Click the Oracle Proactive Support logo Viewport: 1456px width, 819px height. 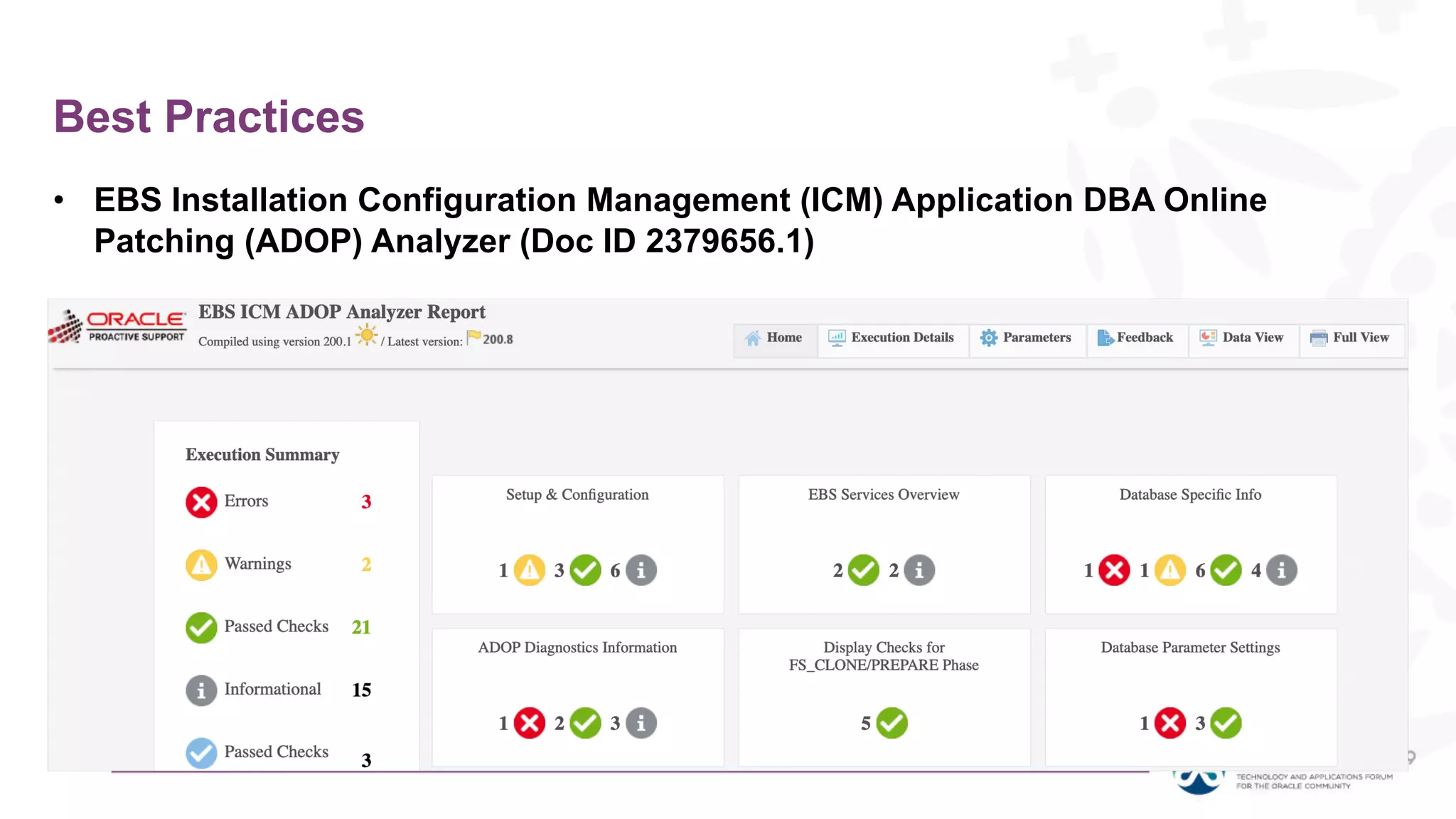coord(118,326)
